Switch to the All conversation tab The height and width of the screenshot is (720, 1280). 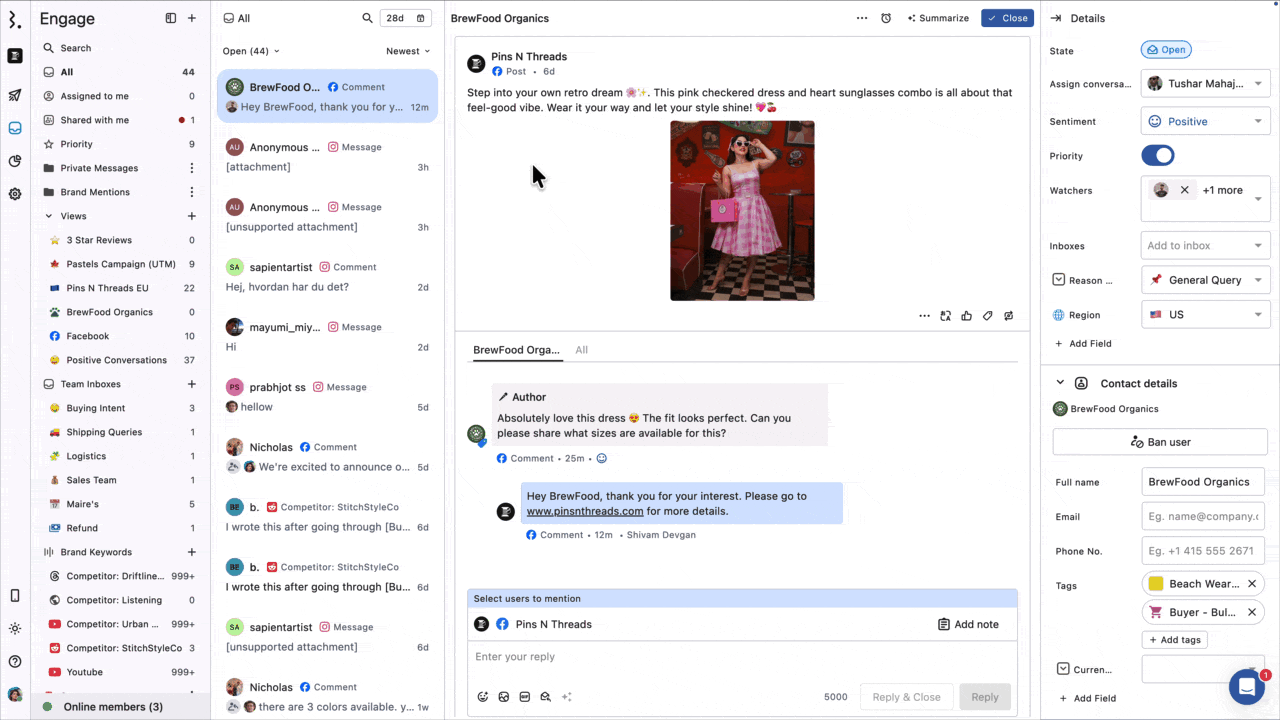point(581,350)
